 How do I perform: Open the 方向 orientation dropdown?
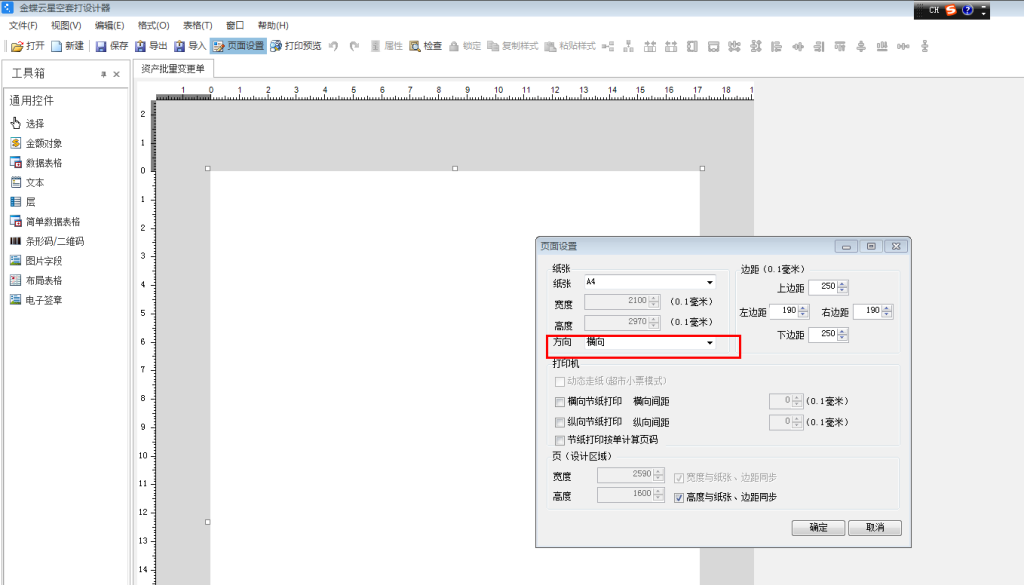[709, 343]
